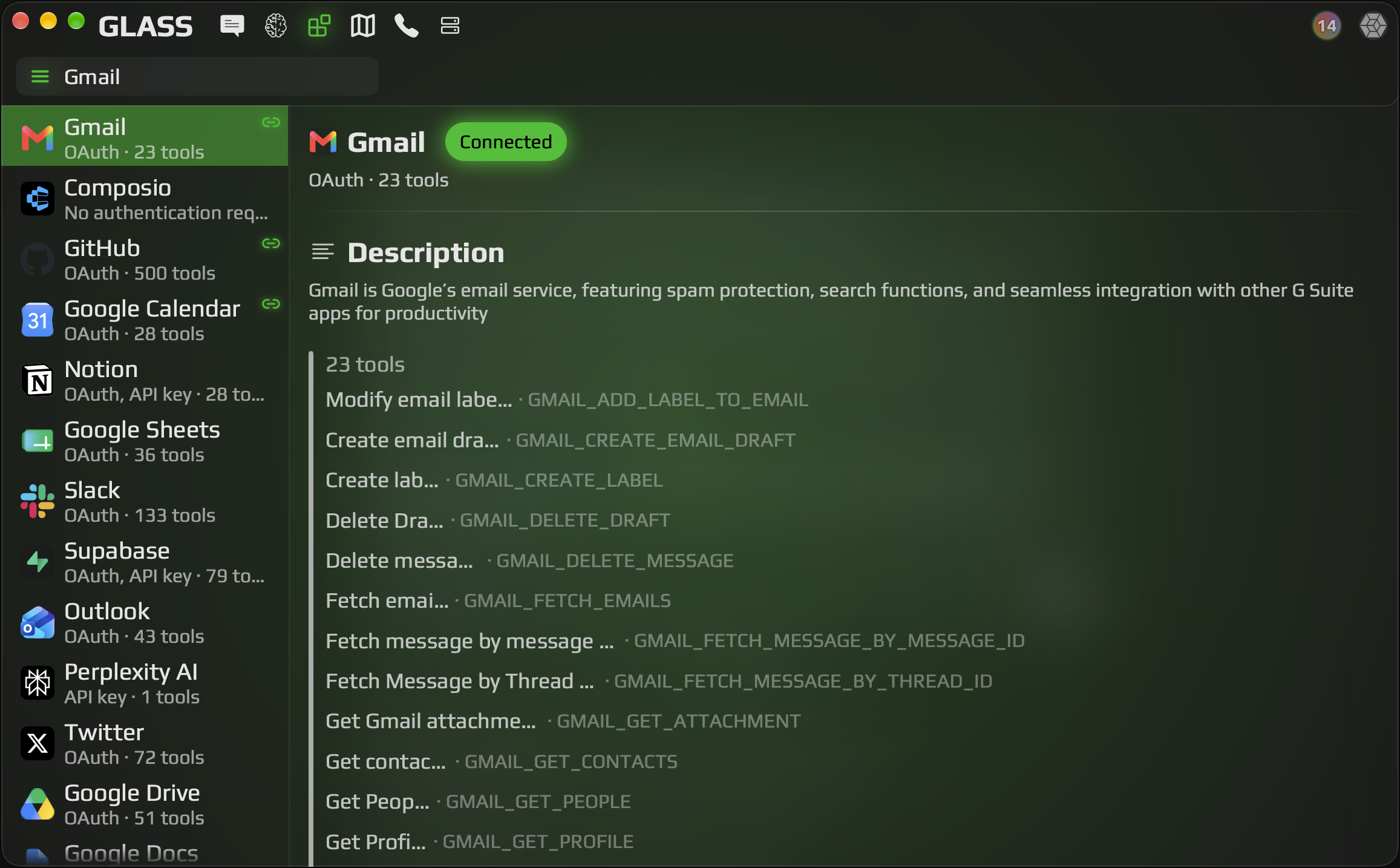Select the green integrations grid icon
The height and width of the screenshot is (868, 1400).
[x=319, y=26]
